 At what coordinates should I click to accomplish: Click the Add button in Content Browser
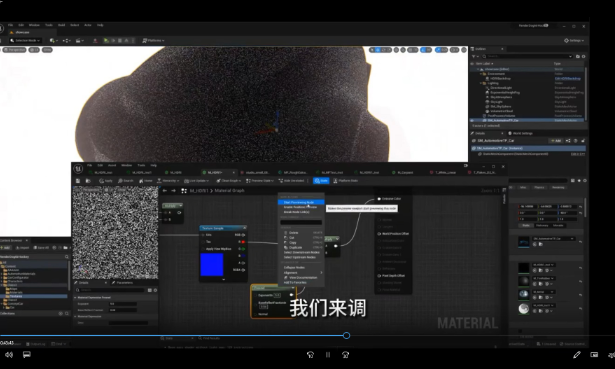[x=5, y=248]
